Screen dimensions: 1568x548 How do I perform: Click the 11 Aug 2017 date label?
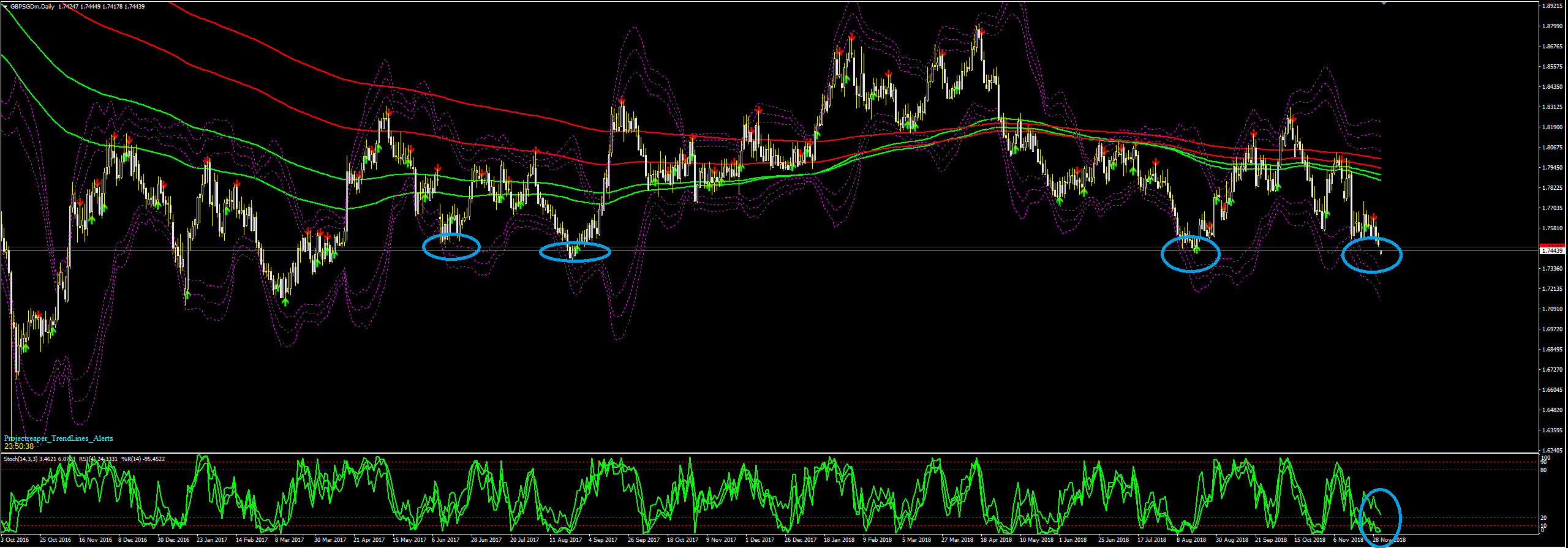point(565,540)
